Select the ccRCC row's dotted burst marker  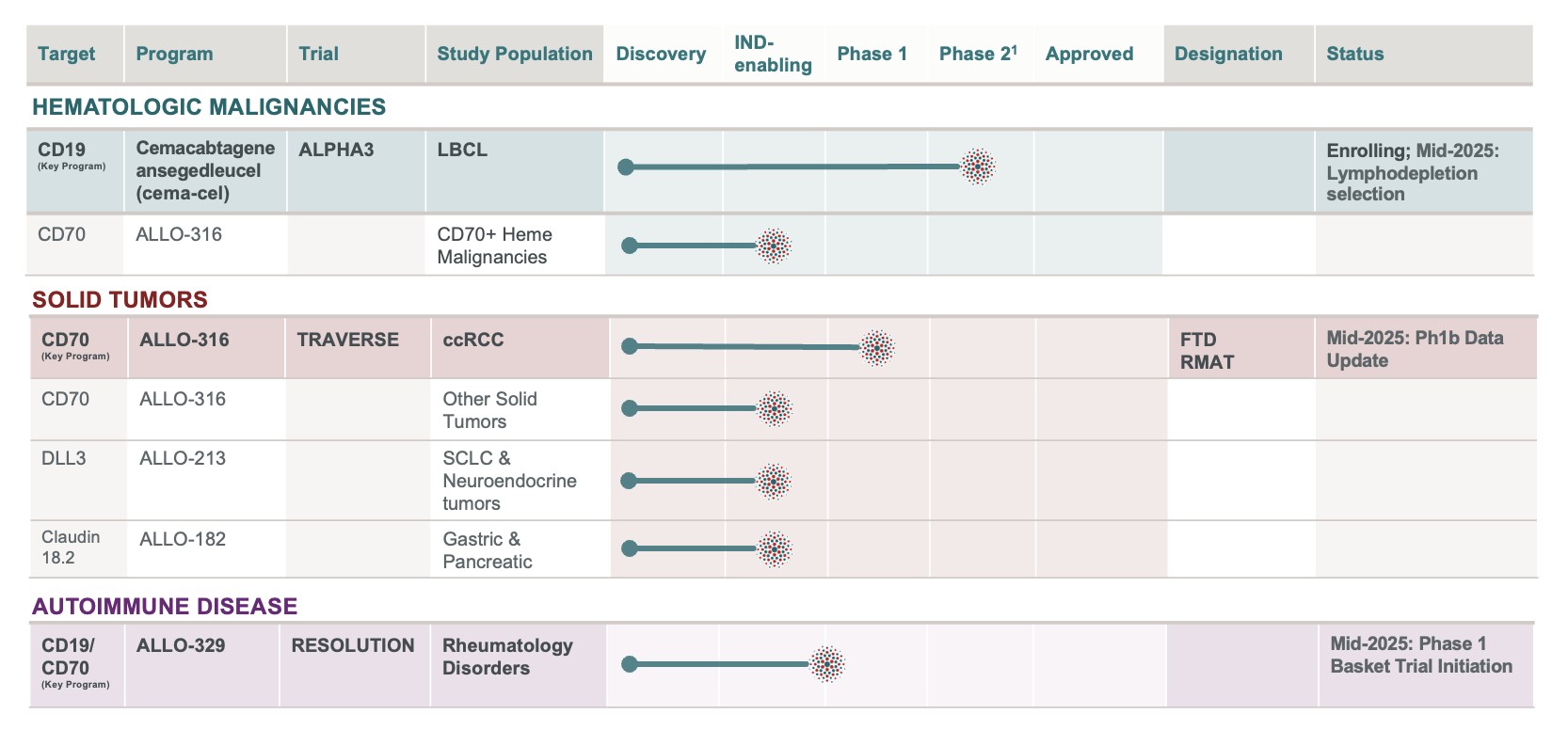[x=877, y=348]
